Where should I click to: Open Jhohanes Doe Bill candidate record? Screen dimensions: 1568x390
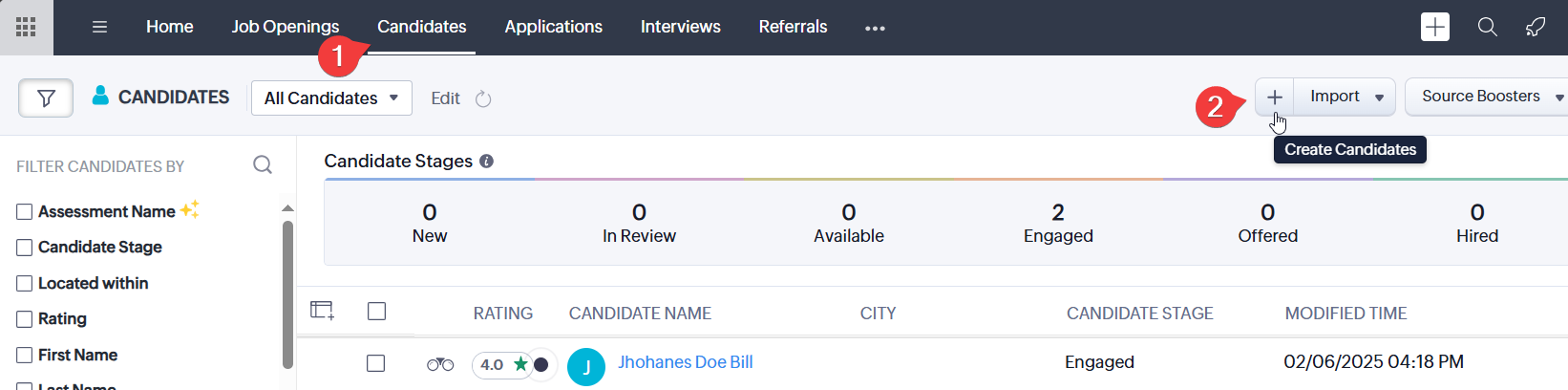pyautogui.click(x=685, y=362)
